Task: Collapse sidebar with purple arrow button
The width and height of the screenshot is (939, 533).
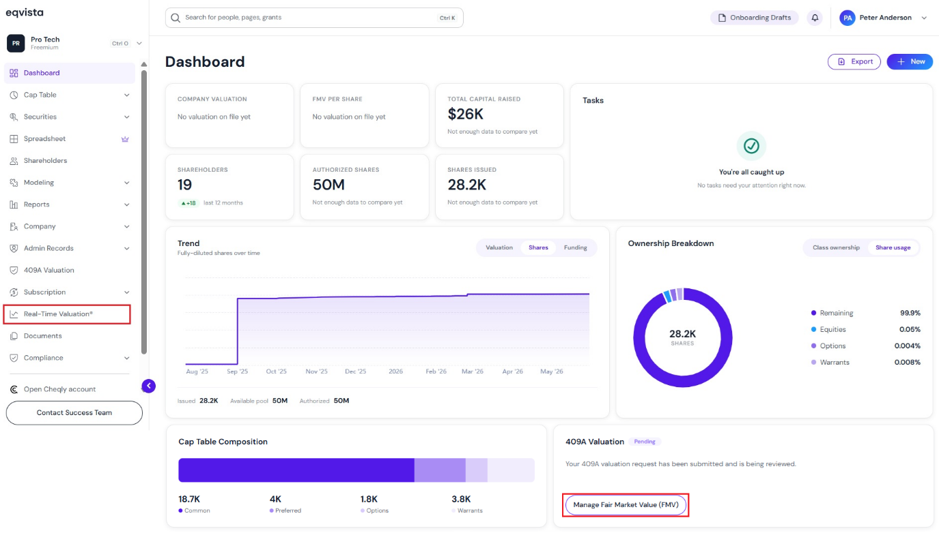Action: [149, 386]
